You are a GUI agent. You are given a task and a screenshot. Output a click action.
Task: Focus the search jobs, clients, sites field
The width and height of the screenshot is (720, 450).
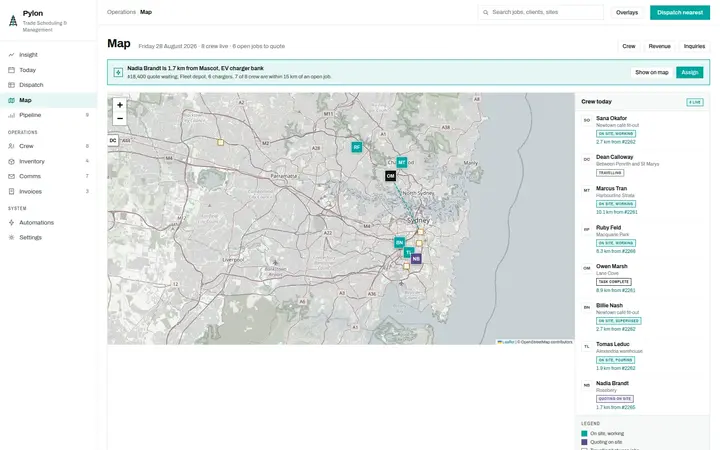[x=541, y=12]
